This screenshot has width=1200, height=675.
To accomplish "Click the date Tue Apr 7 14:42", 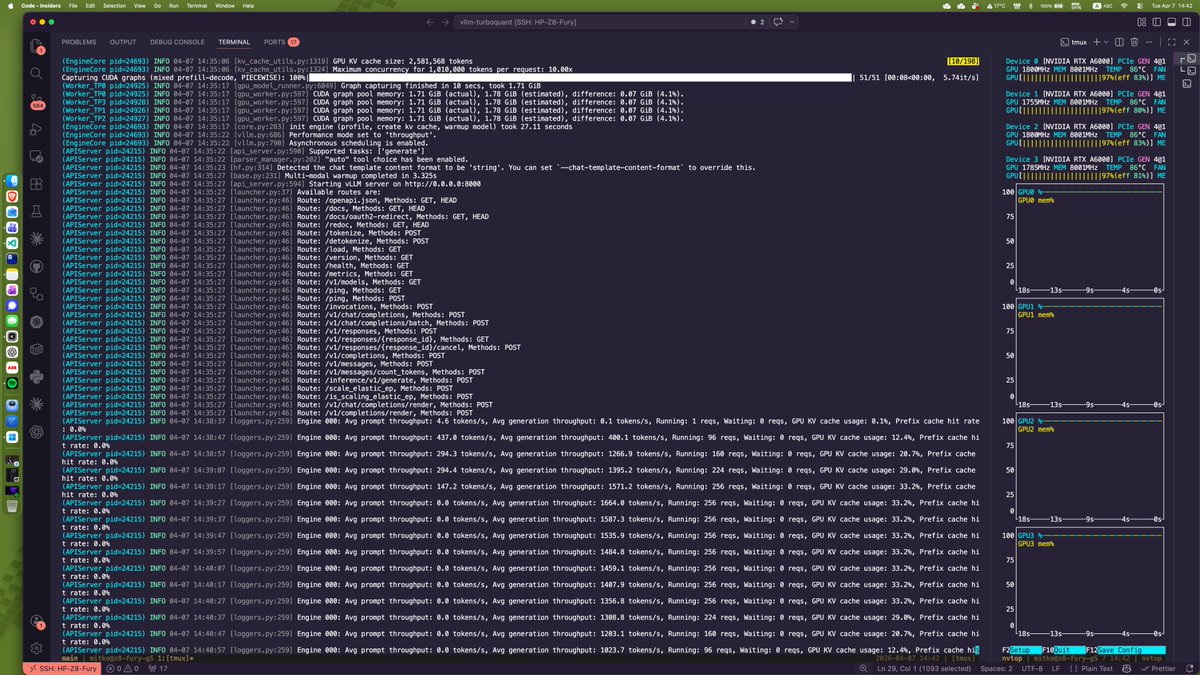I will coord(1174,5).
